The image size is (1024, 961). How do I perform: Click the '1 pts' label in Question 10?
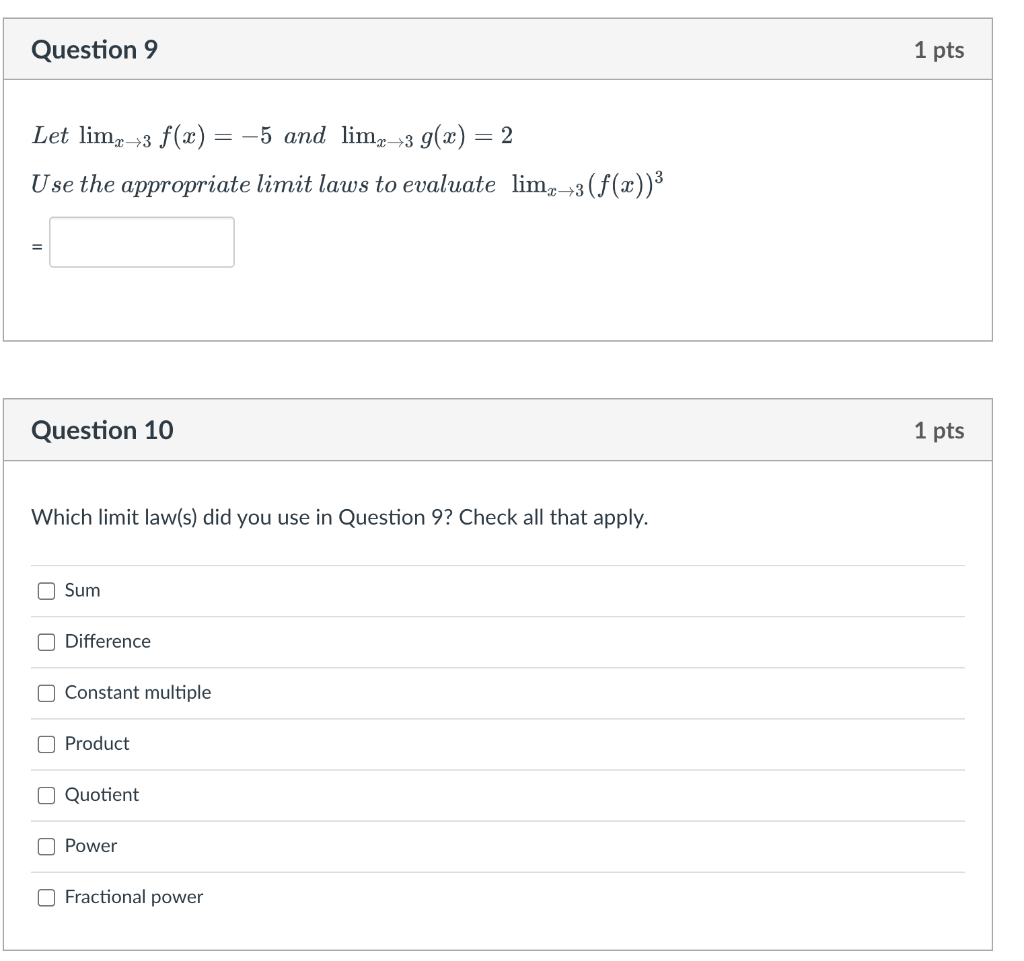tap(938, 431)
